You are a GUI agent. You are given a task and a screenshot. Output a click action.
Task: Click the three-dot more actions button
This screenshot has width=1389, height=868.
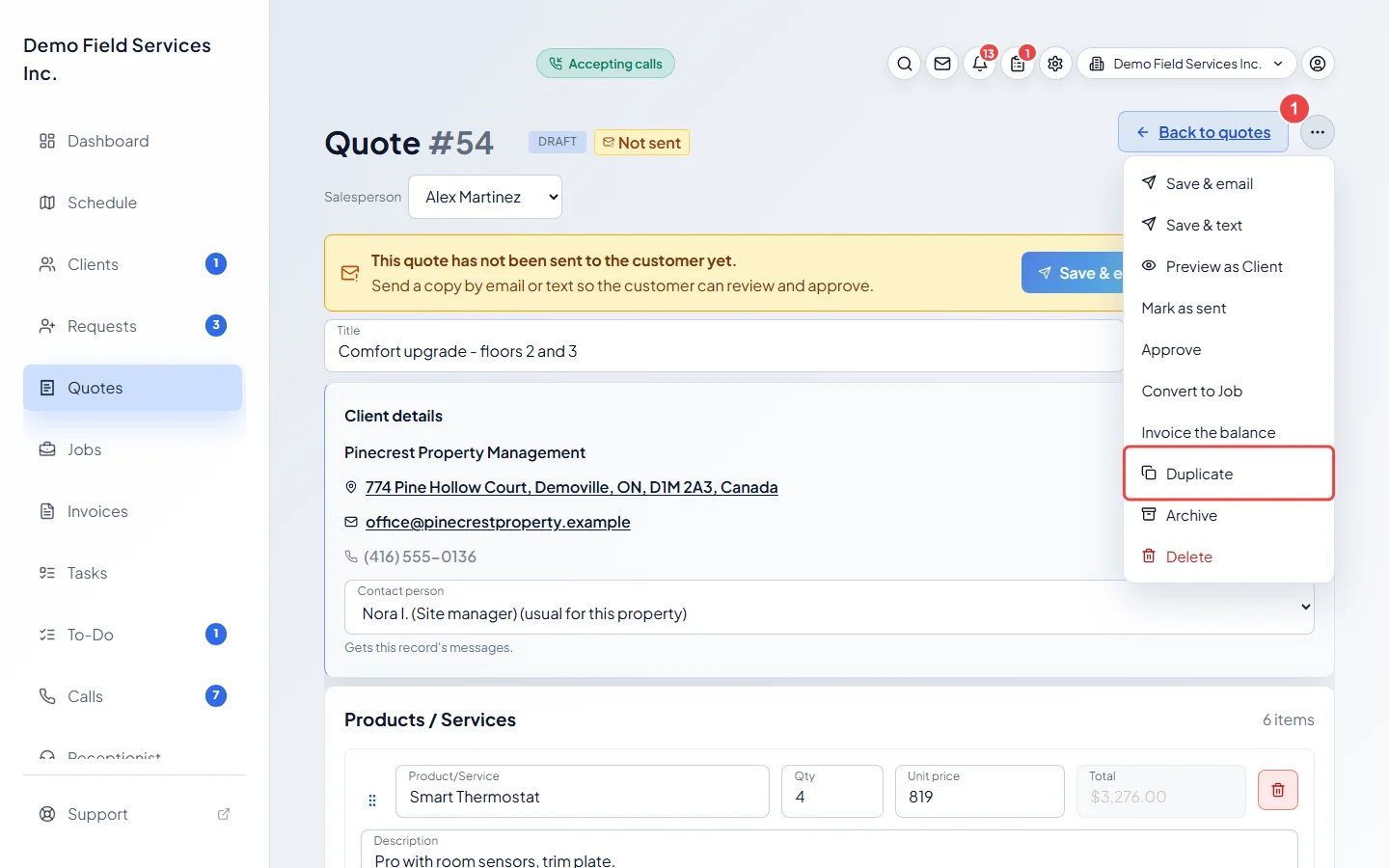pyautogui.click(x=1318, y=132)
